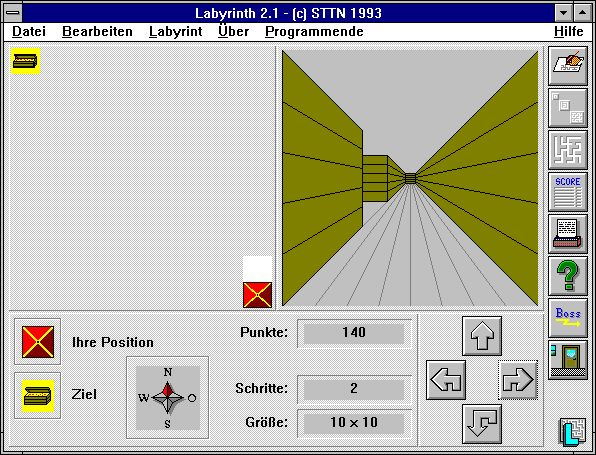This screenshot has width=596, height=455.
Task: Exit through the door icon
Action: coord(567,360)
